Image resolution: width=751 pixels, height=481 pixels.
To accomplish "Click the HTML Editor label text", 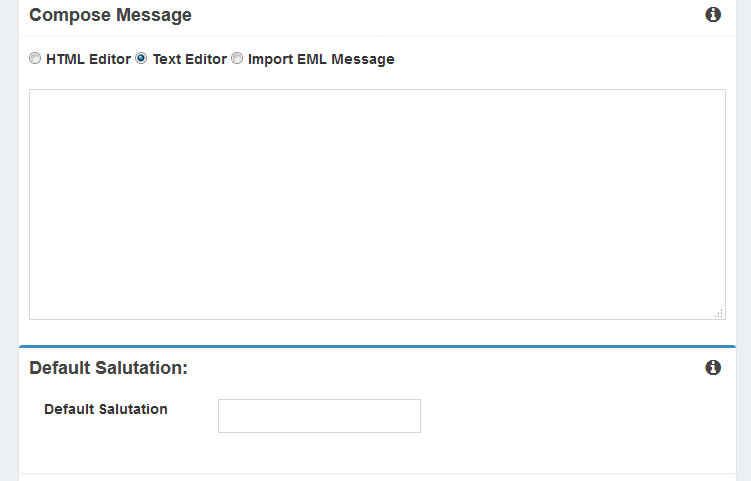I will 88,59.
